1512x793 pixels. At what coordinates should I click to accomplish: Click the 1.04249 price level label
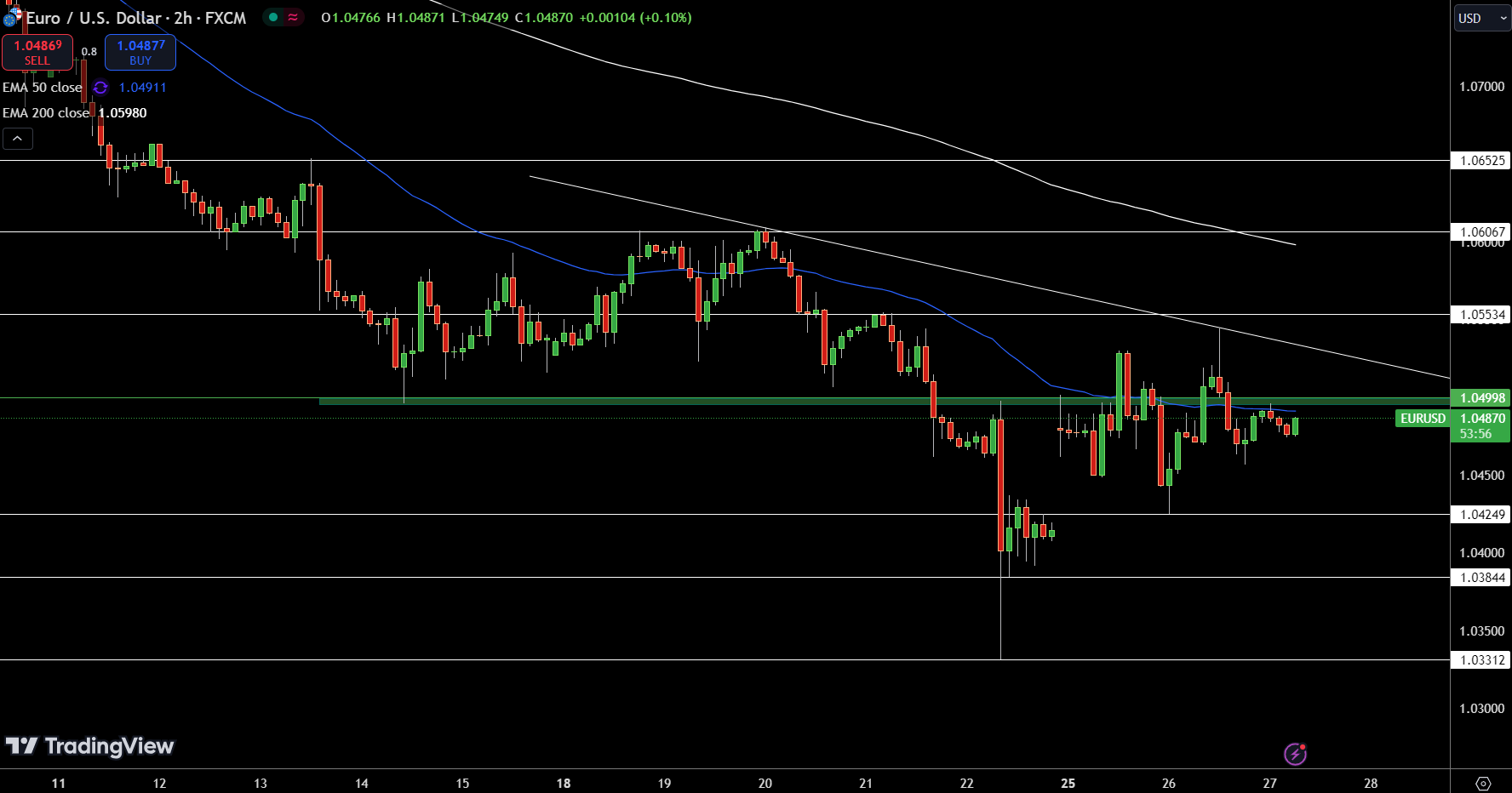(x=1482, y=515)
